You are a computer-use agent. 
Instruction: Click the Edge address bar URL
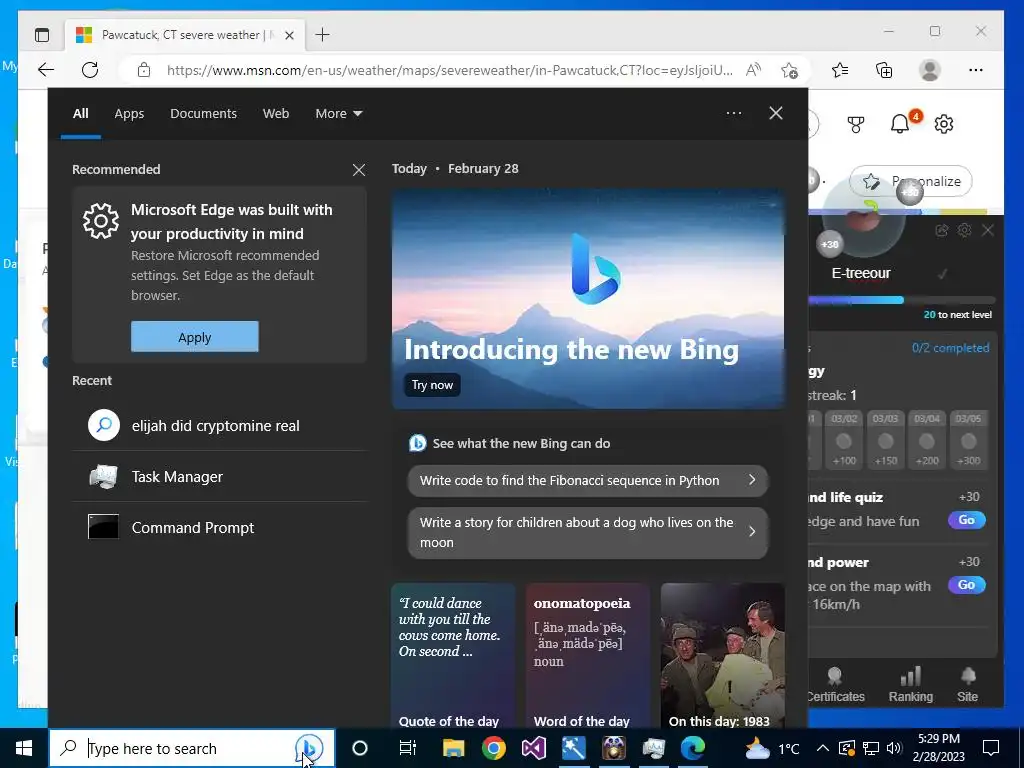tap(449, 70)
